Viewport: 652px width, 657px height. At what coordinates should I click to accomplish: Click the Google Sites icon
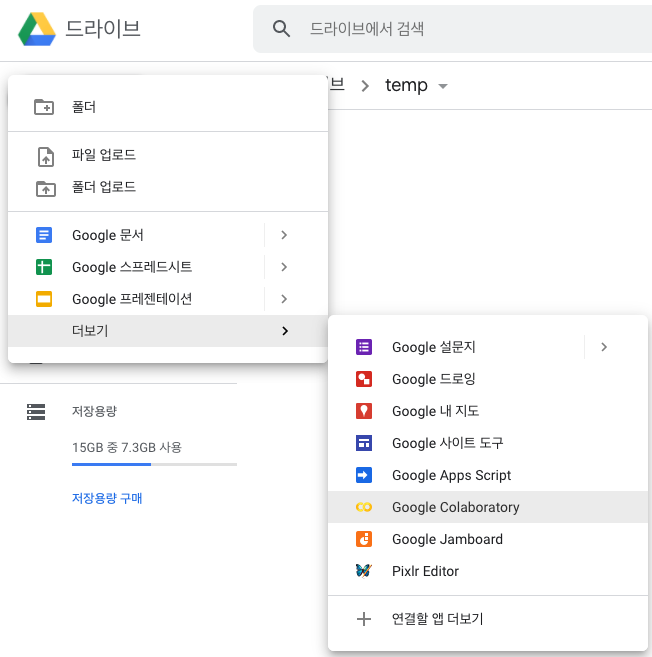[364, 443]
